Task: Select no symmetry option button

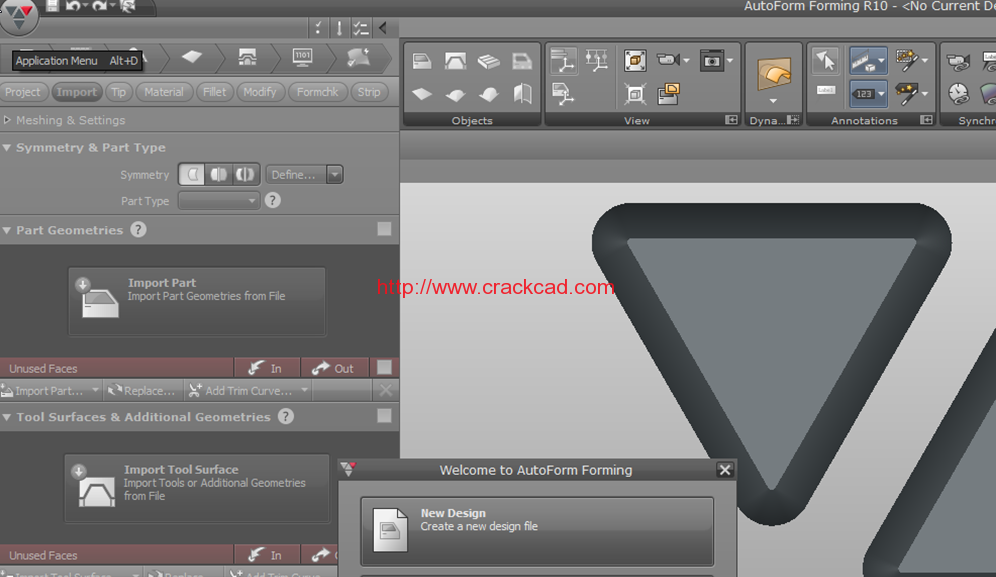Action: 192,174
